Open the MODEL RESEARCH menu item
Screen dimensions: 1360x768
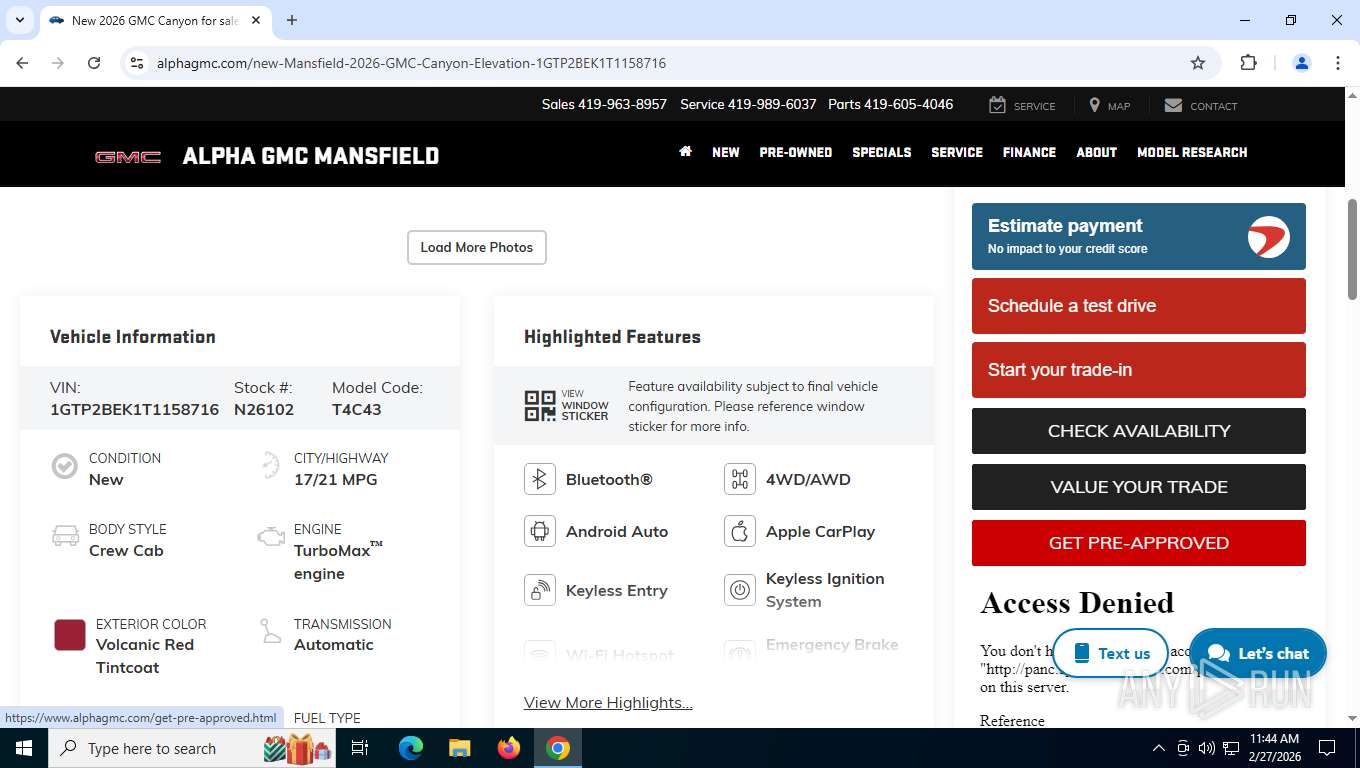(1192, 152)
